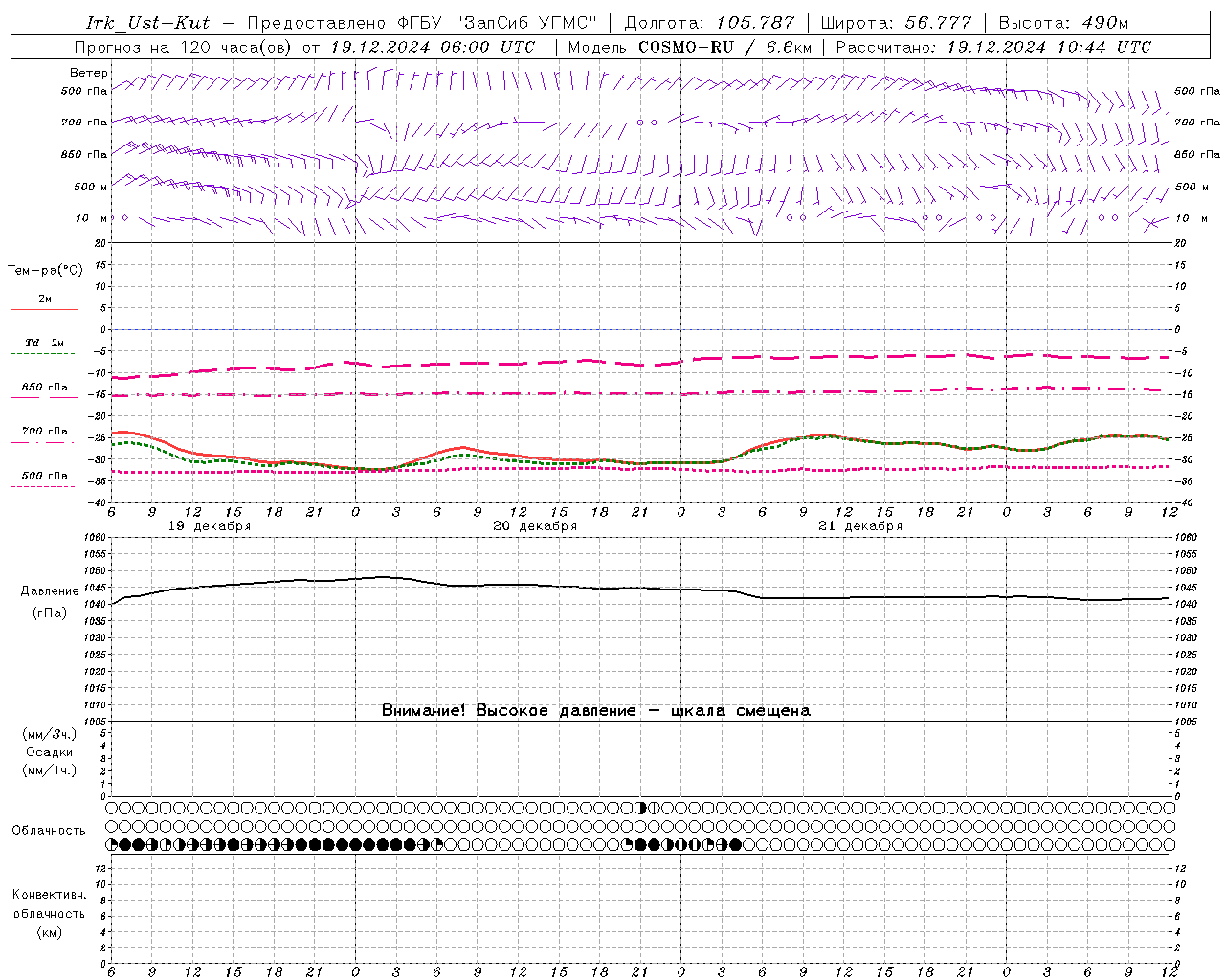Click the Высота: 490м value
Viewport: 1225px width, 980px height.
coord(1063,23)
